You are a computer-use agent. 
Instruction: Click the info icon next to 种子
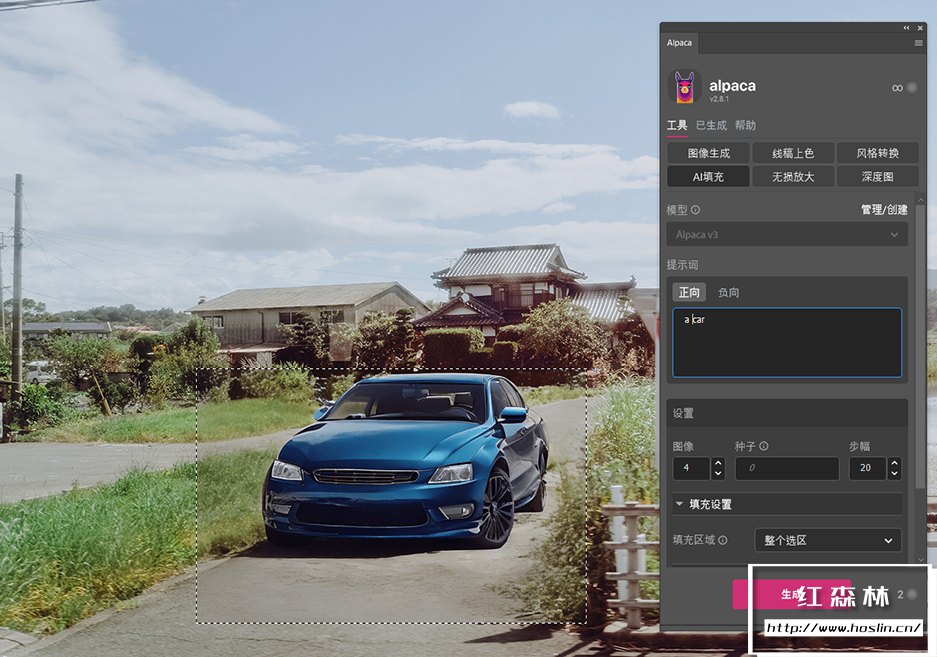click(x=764, y=446)
